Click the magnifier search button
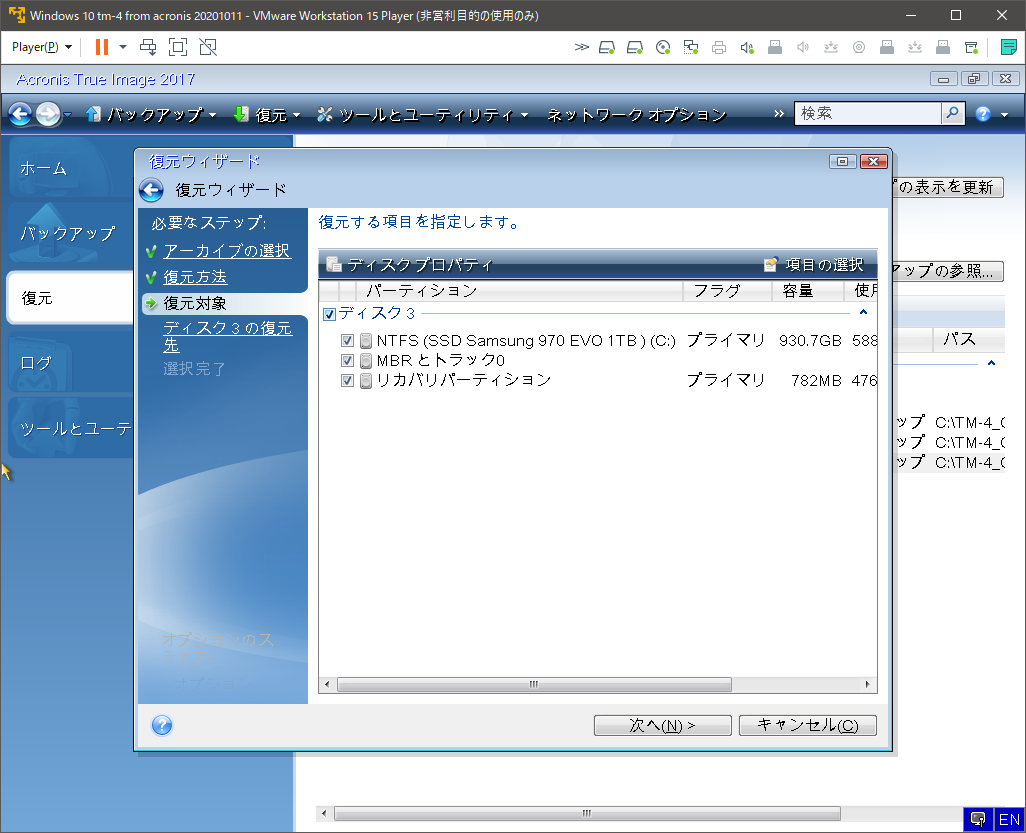 pos(953,113)
